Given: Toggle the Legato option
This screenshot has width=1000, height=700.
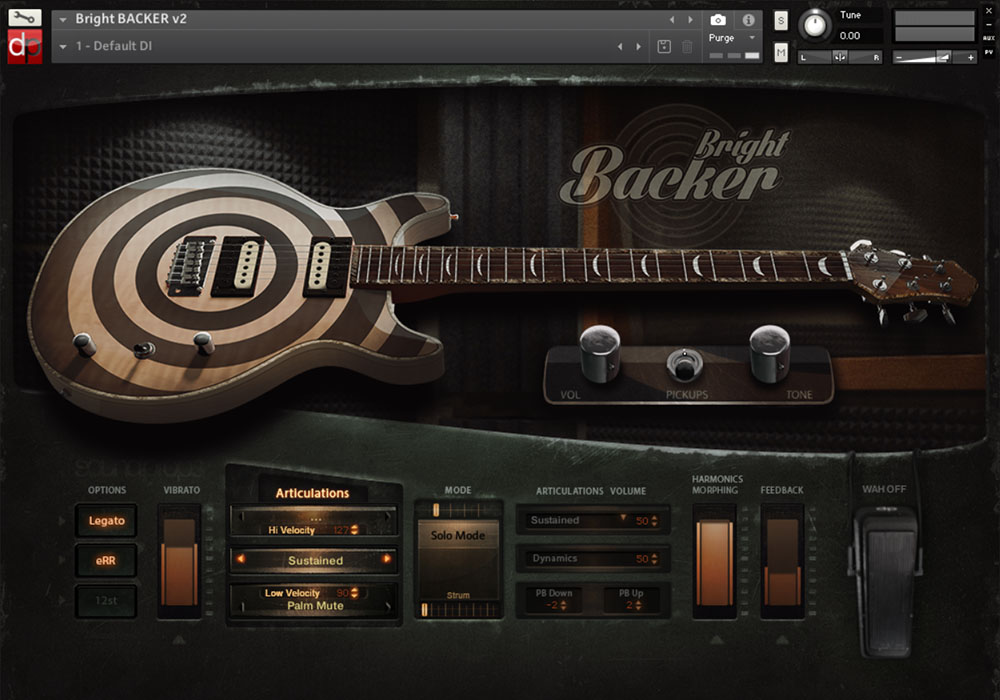Looking at the screenshot, I should coord(106,521).
